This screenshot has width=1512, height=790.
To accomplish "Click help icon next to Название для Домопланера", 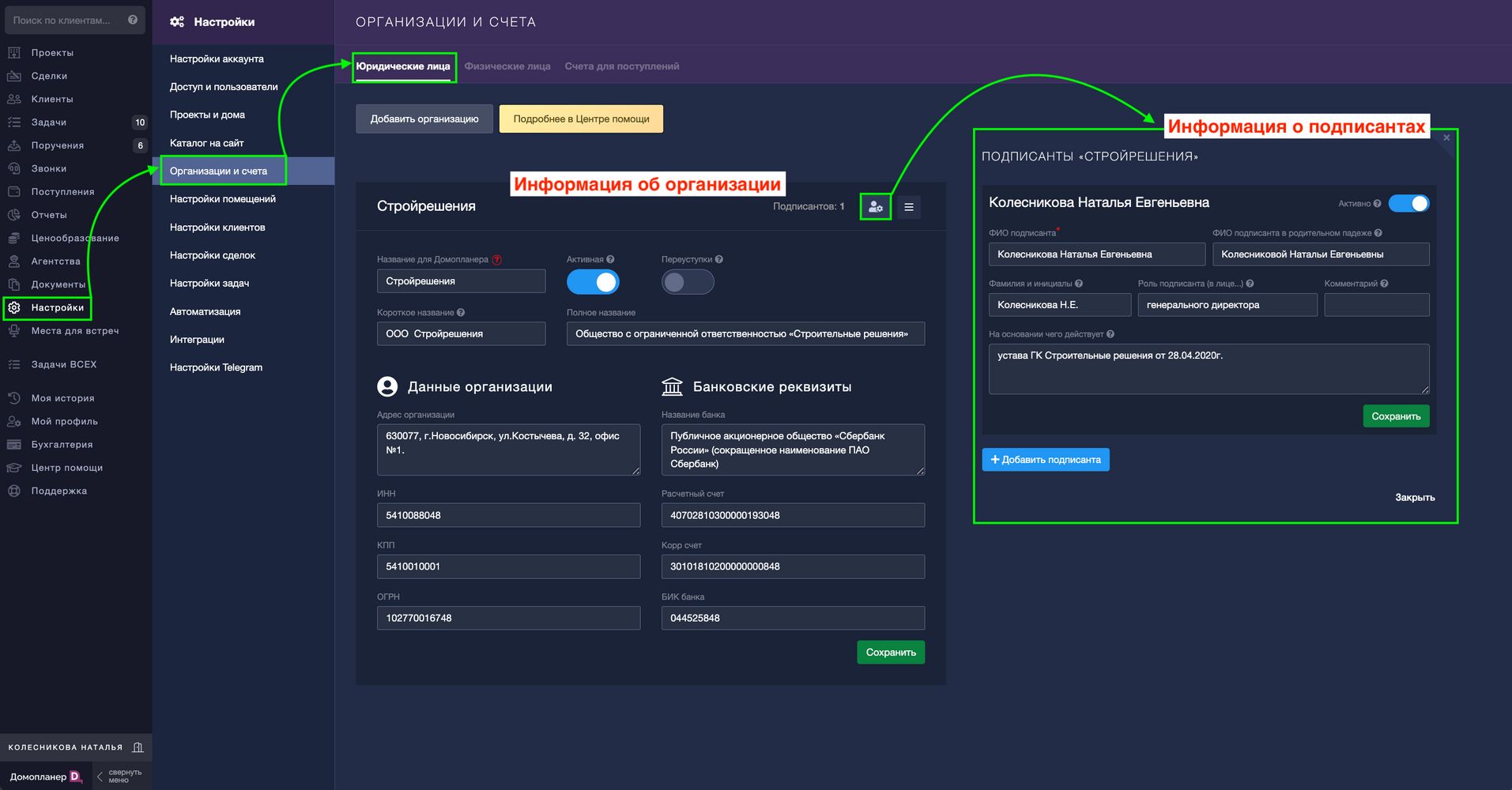I will tap(496, 259).
